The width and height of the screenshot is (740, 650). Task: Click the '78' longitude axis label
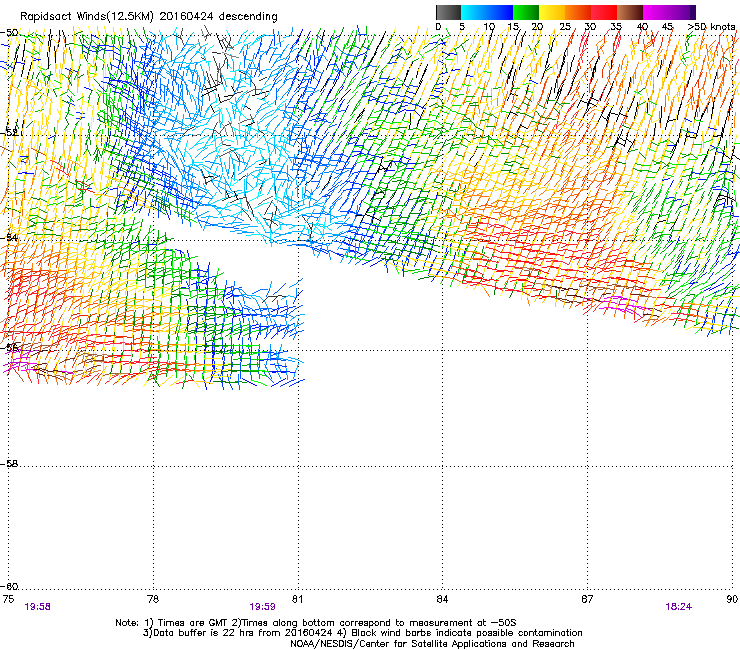pyautogui.click(x=153, y=599)
